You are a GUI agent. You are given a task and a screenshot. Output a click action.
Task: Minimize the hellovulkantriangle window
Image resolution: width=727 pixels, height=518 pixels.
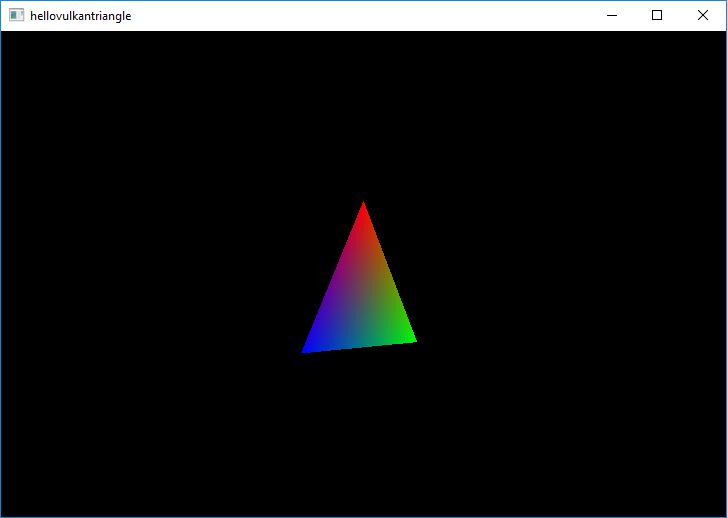tap(611, 16)
